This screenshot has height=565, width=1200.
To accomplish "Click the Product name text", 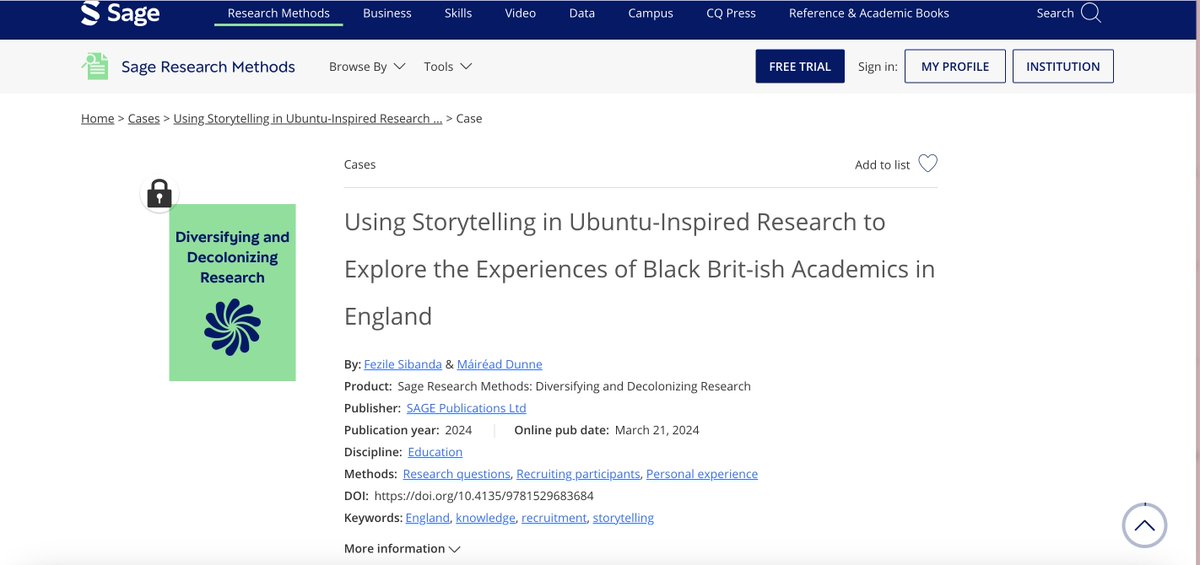I will coord(574,386).
